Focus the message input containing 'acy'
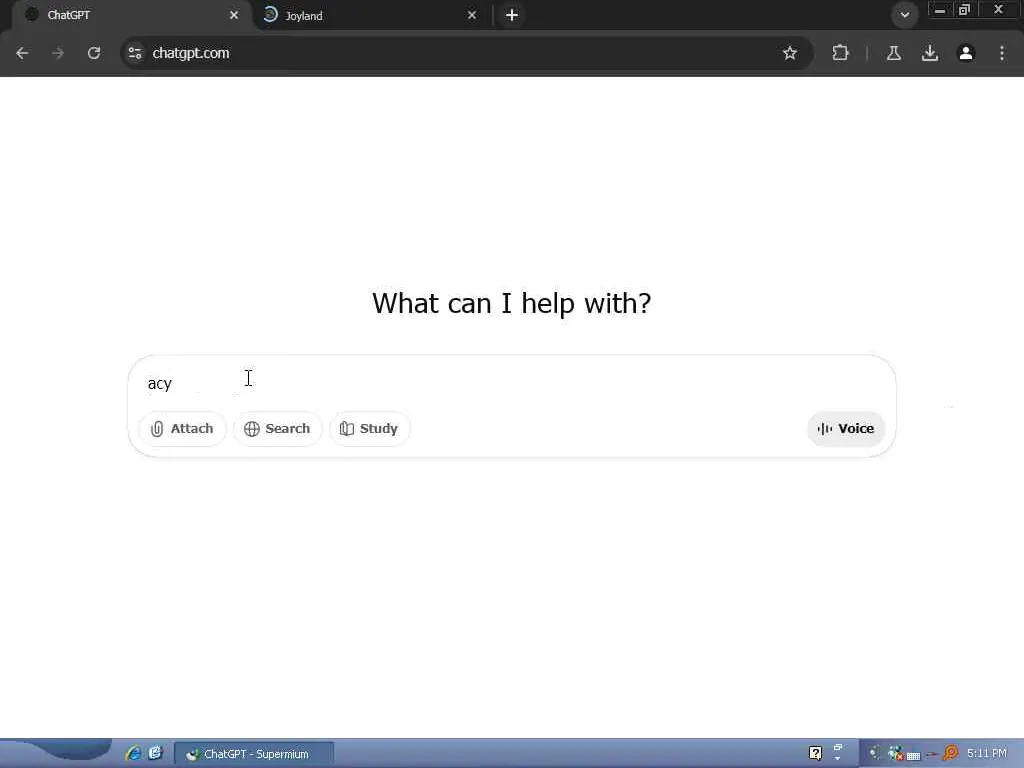Screen dimensions: 1024x768 tap(511, 383)
